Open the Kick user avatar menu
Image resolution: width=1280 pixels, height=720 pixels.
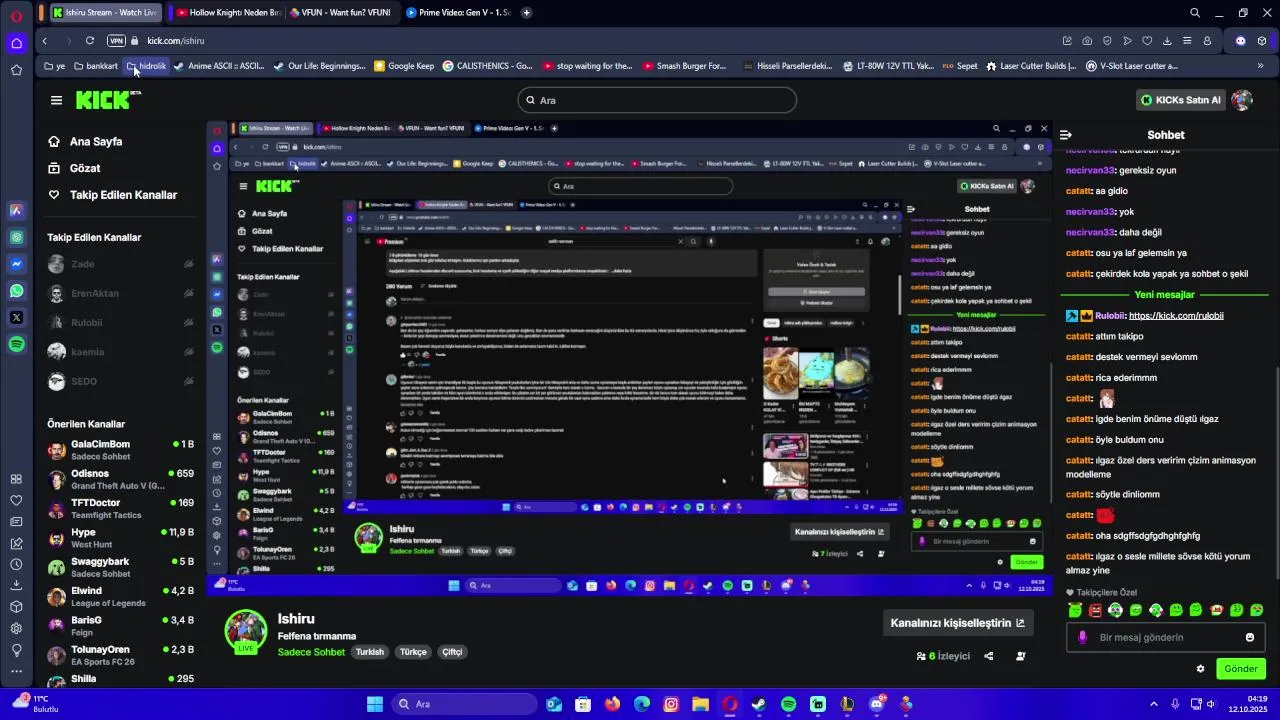[x=1243, y=100]
